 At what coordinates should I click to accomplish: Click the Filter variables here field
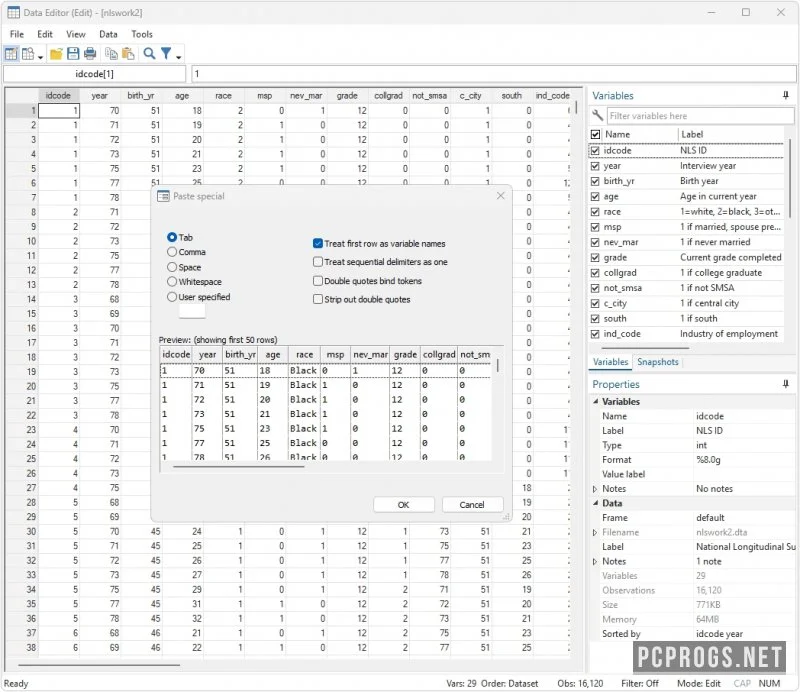(x=701, y=116)
